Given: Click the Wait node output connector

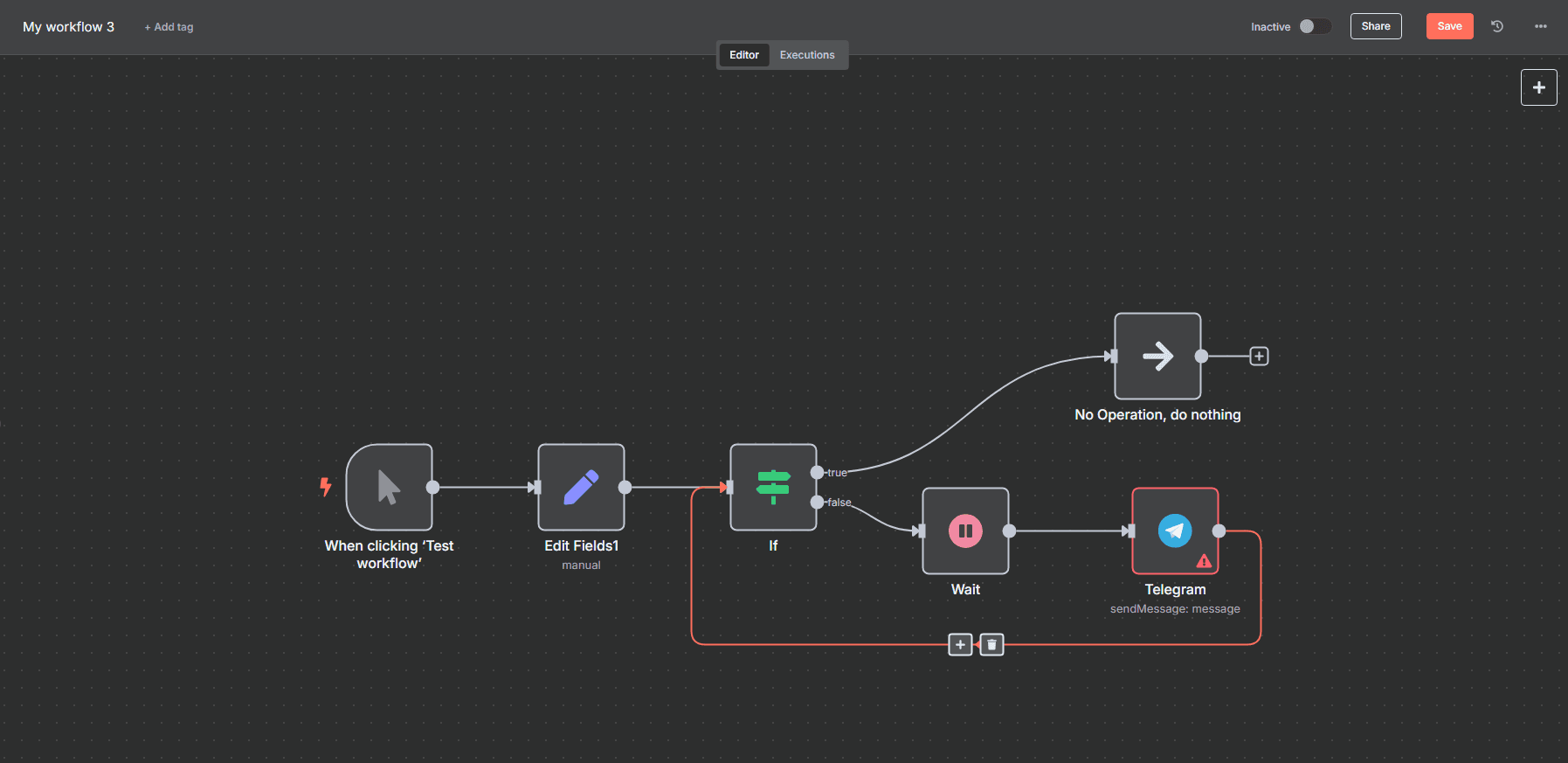Looking at the screenshot, I should [x=1009, y=531].
